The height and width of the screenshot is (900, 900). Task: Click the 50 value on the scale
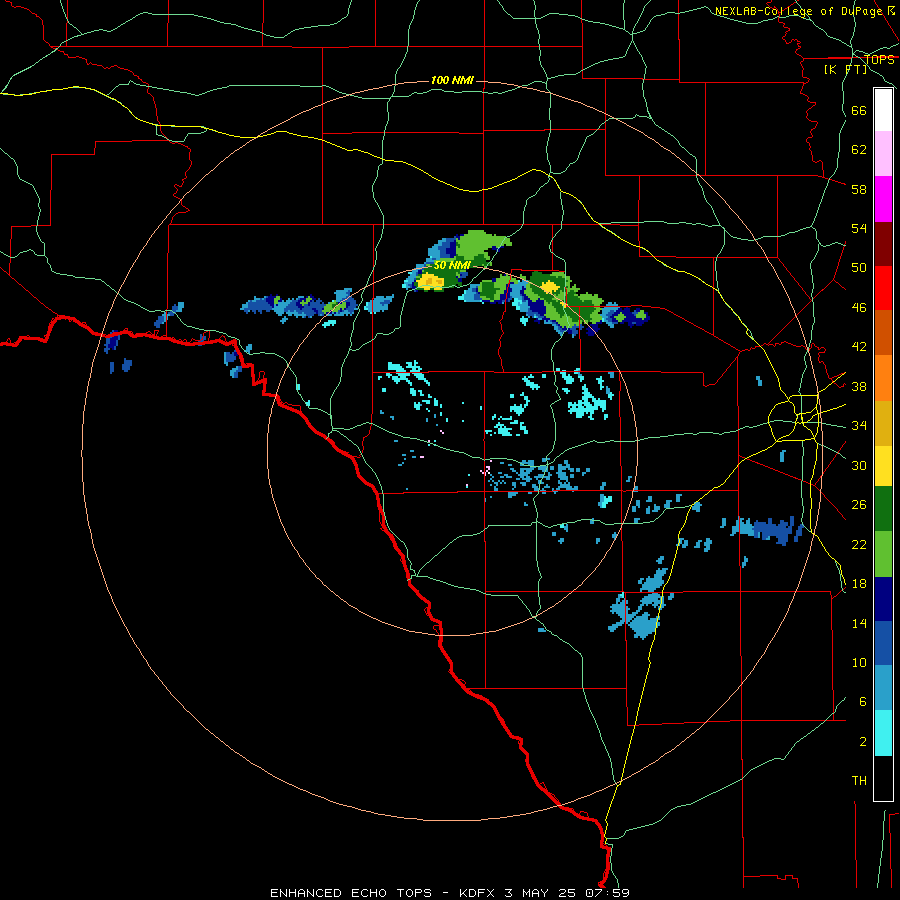point(859,268)
